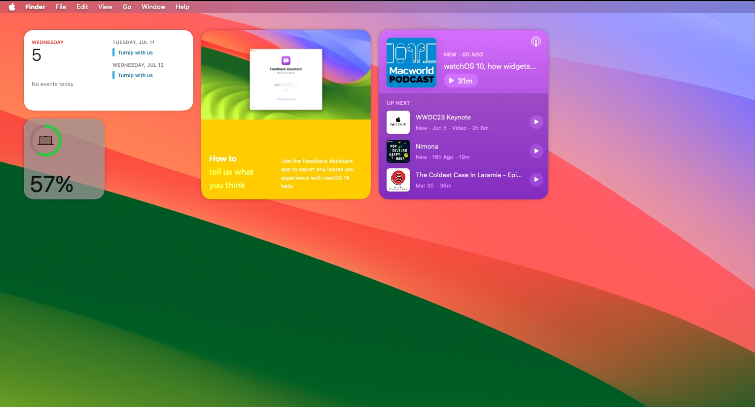Screen dimensions: 755x407
Task: Open the View menu
Action: 105,6
